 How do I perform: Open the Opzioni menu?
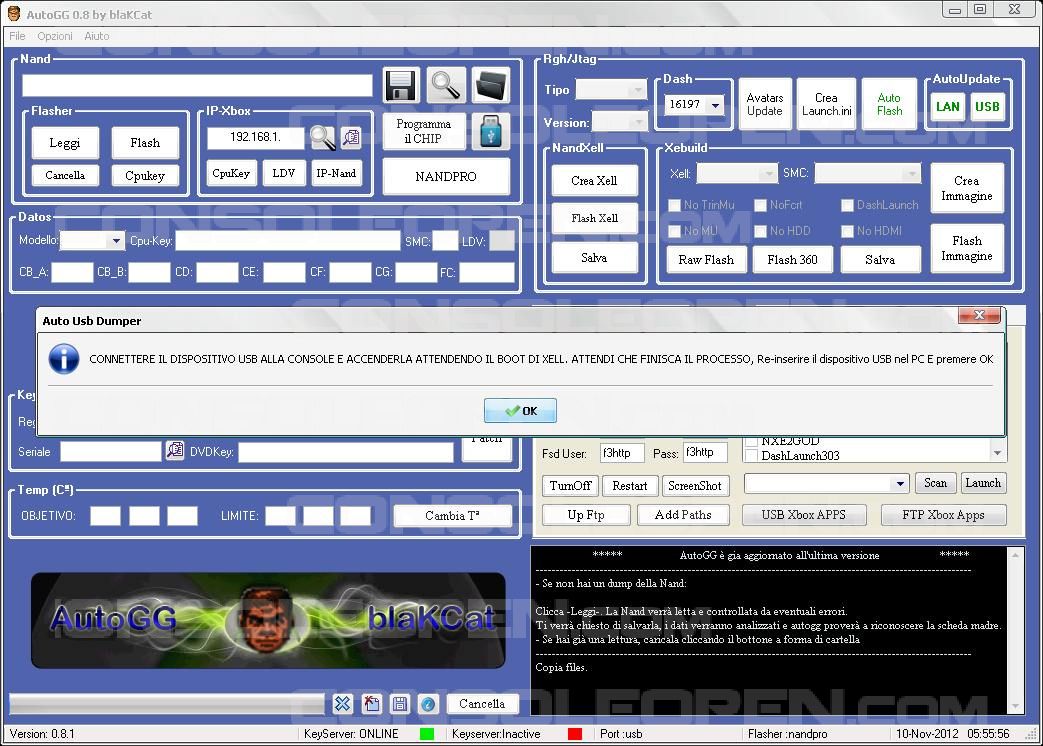55,36
